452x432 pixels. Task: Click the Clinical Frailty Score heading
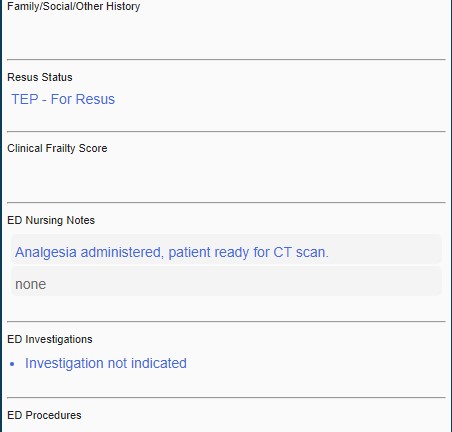click(57, 148)
